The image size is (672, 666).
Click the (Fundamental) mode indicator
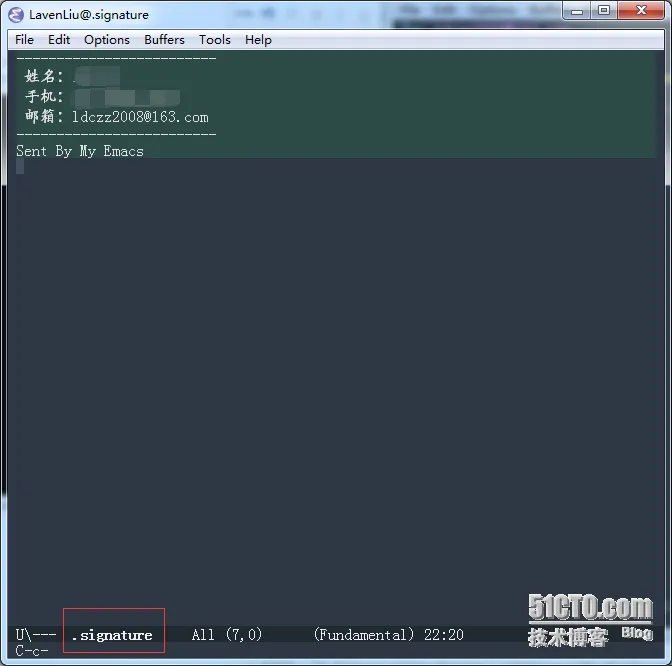364,634
